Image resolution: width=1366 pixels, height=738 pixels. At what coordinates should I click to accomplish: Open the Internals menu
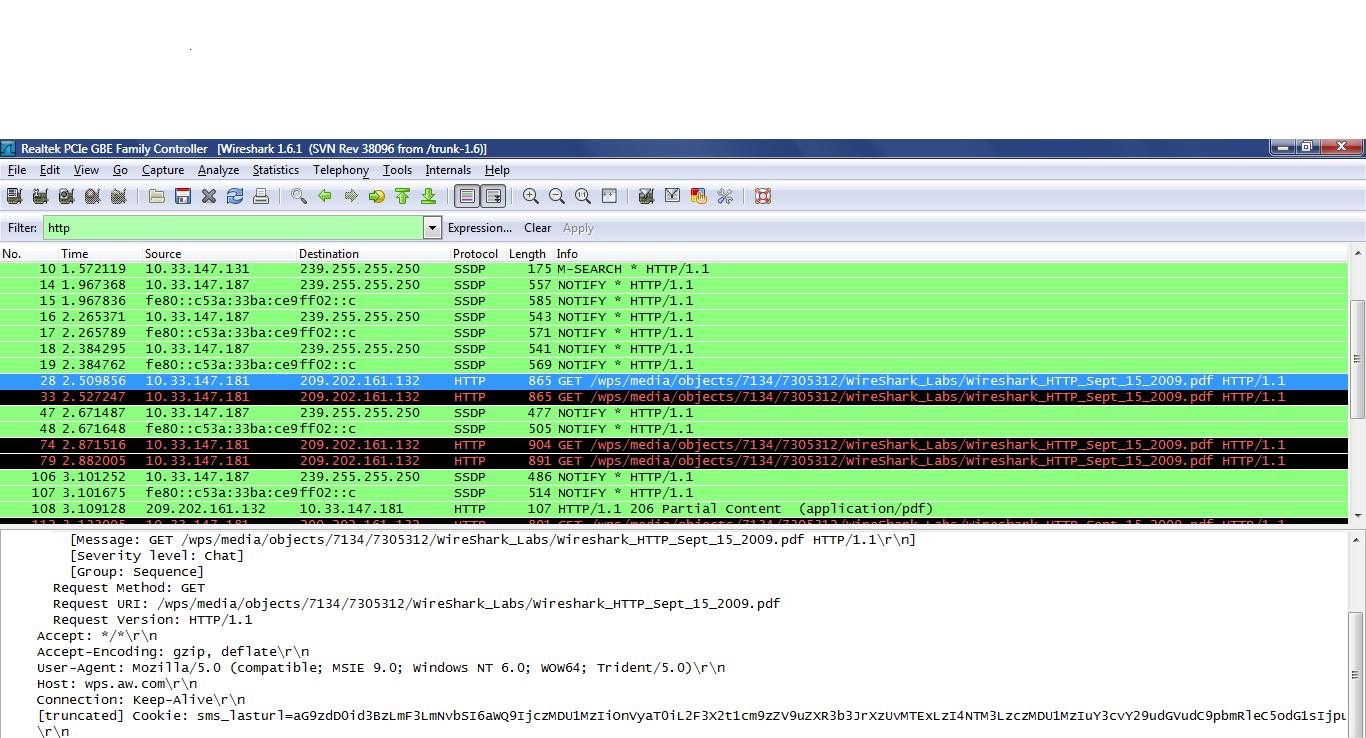448,170
